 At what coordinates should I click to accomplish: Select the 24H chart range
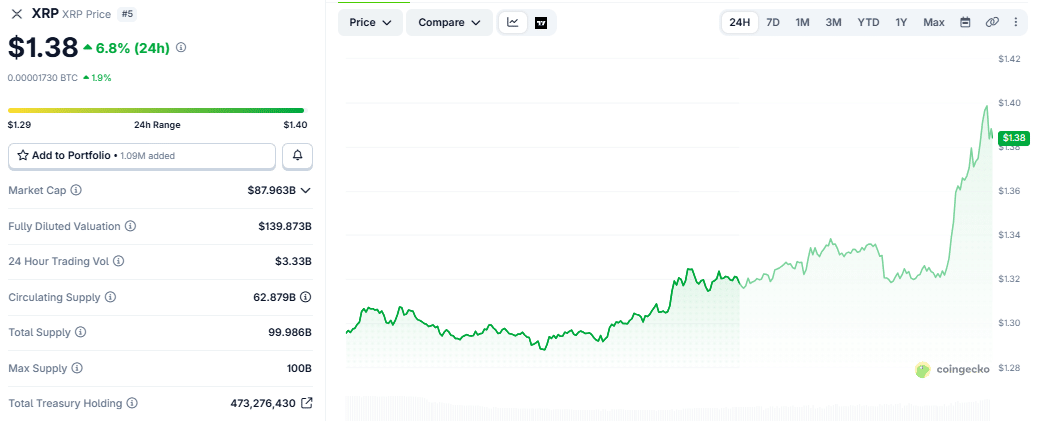[x=739, y=23]
